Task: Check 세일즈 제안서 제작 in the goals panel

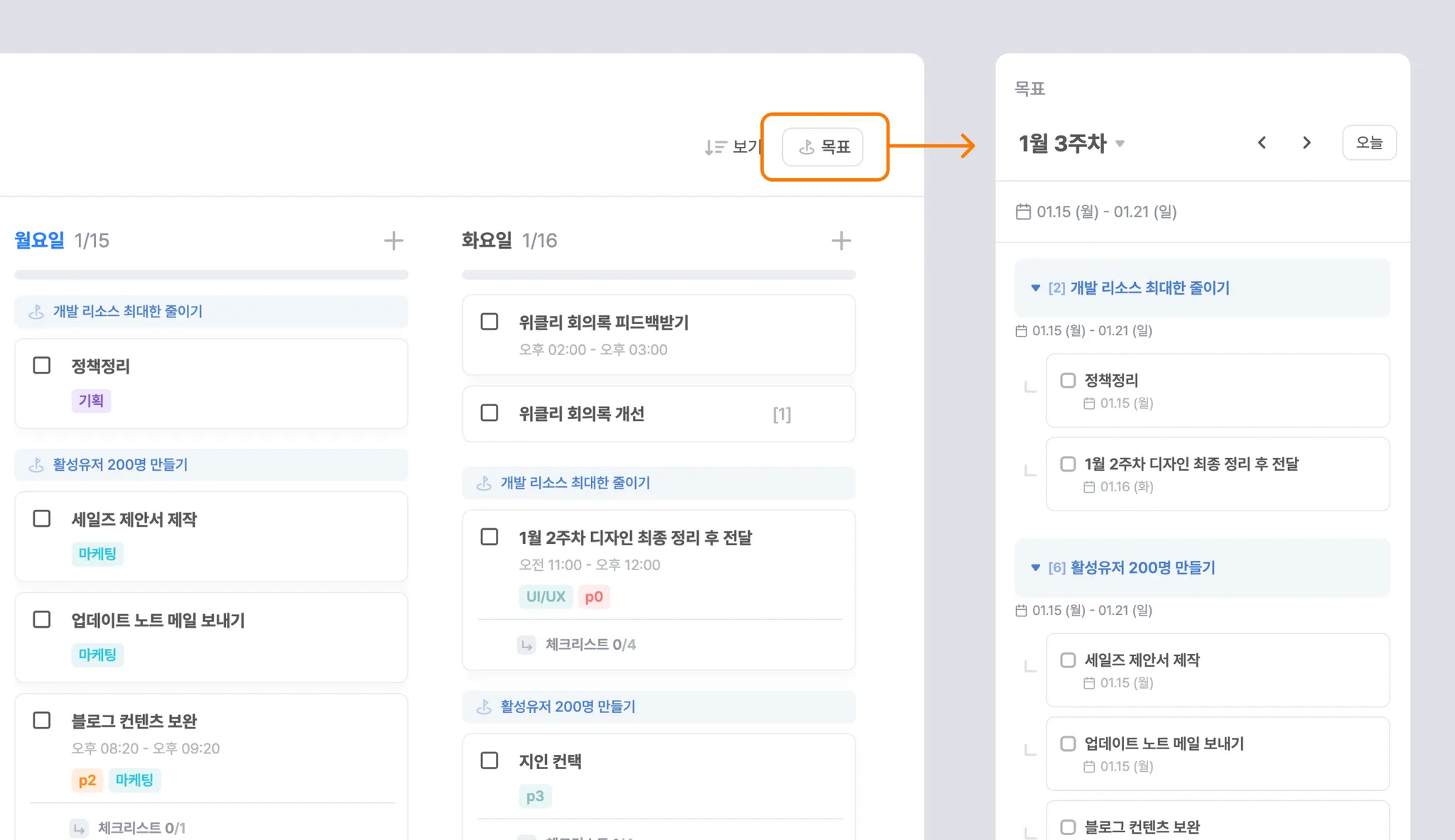Action: pos(1068,660)
